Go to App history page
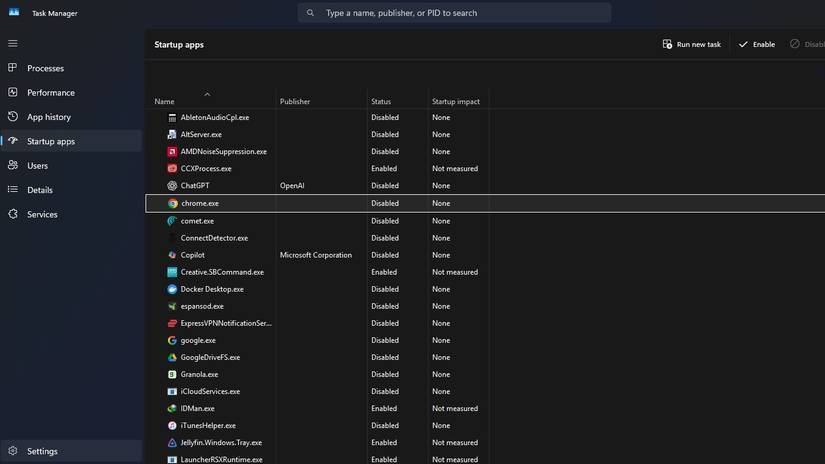 coord(48,117)
